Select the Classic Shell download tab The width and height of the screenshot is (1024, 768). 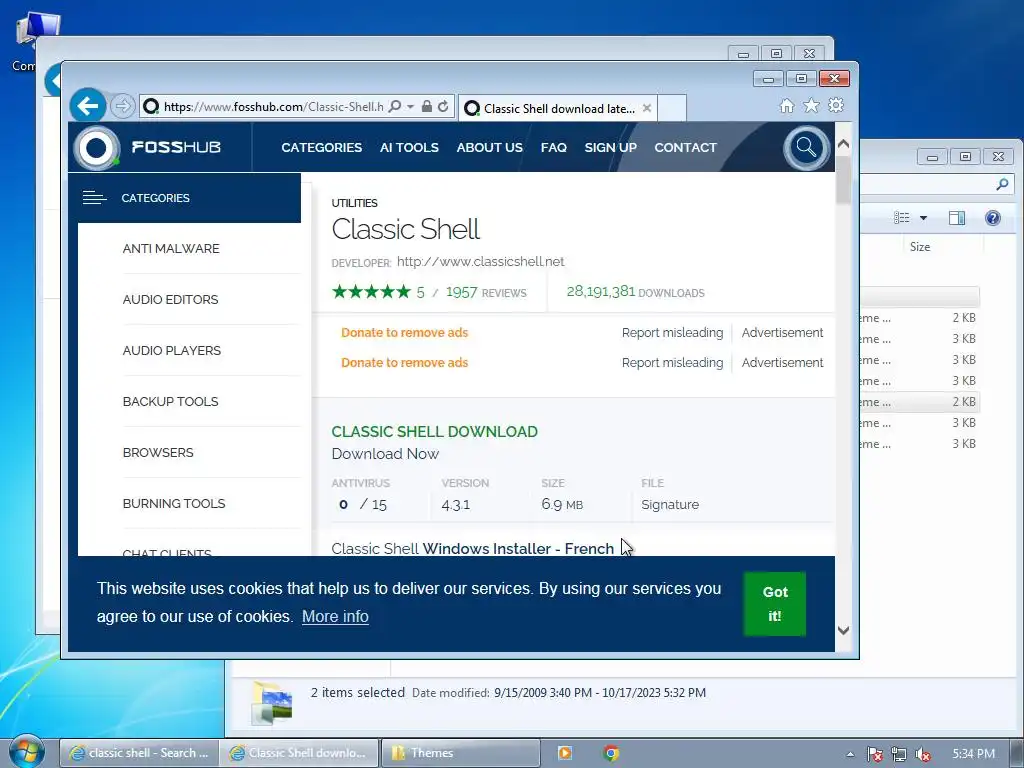pyautogui.click(x=558, y=108)
